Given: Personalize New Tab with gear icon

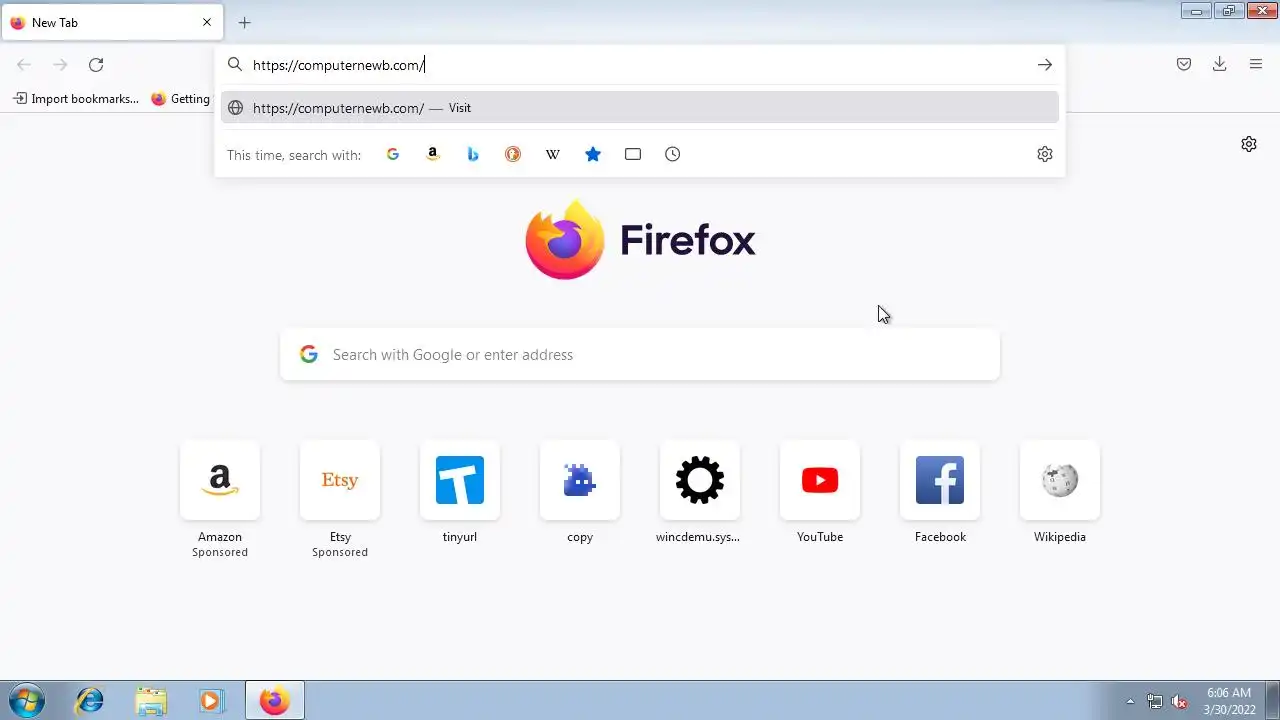Looking at the screenshot, I should (x=1249, y=144).
